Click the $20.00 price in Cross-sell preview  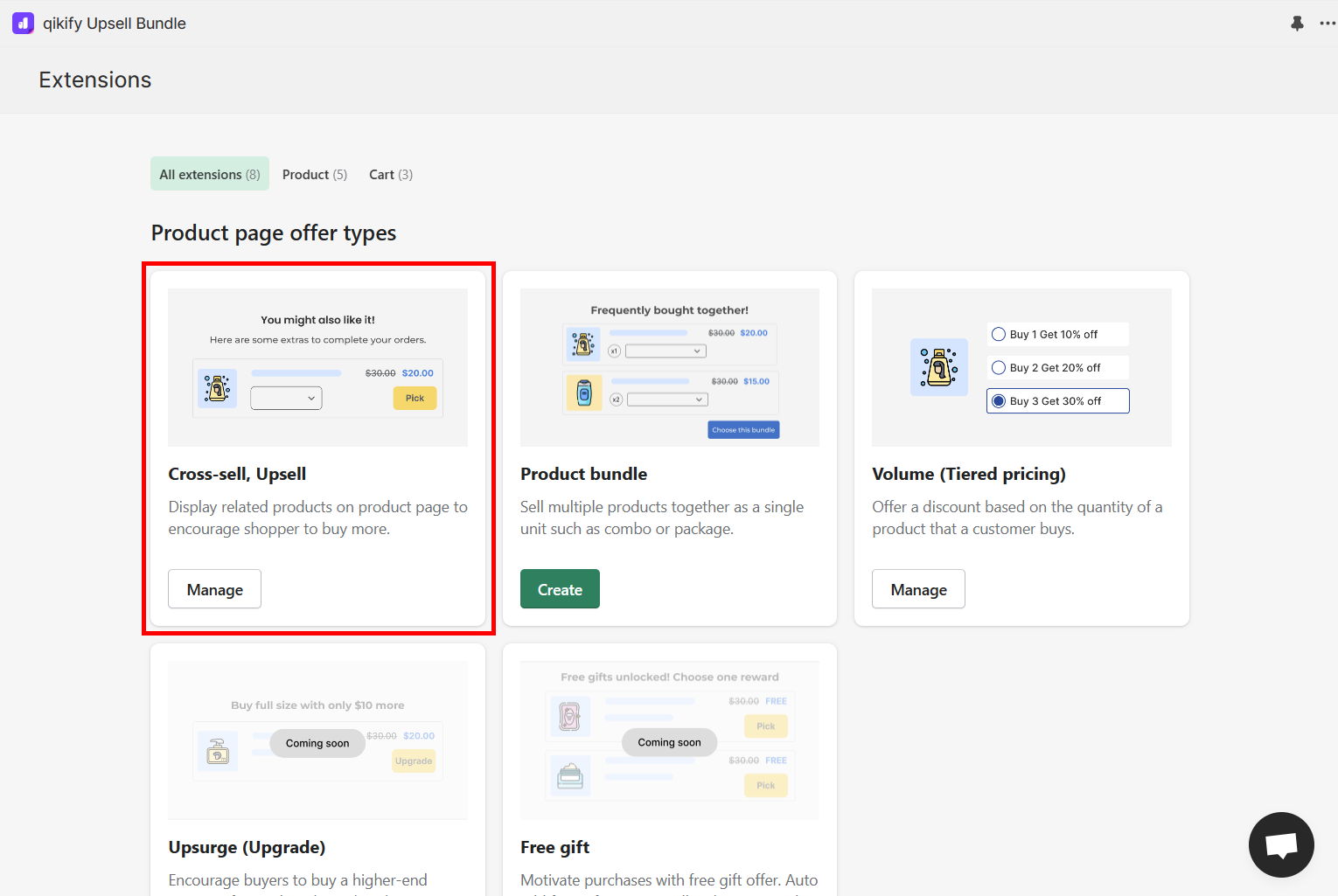(x=417, y=372)
